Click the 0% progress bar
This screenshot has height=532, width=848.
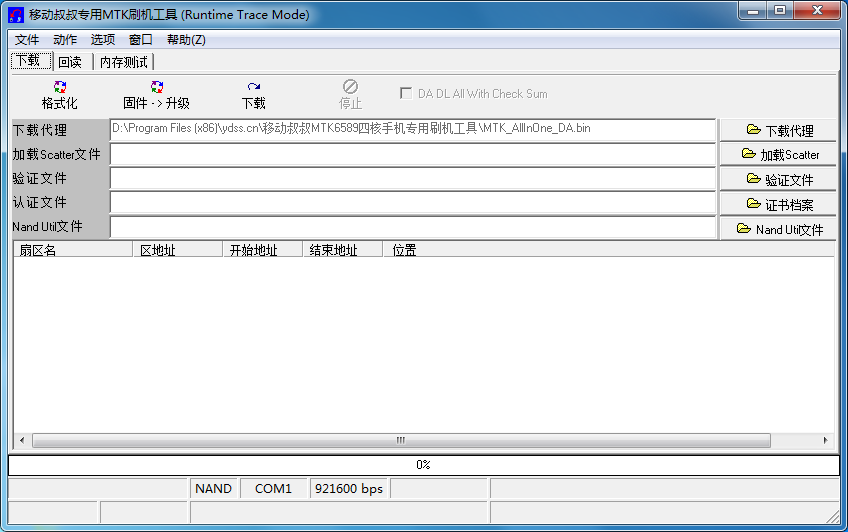click(x=423, y=465)
